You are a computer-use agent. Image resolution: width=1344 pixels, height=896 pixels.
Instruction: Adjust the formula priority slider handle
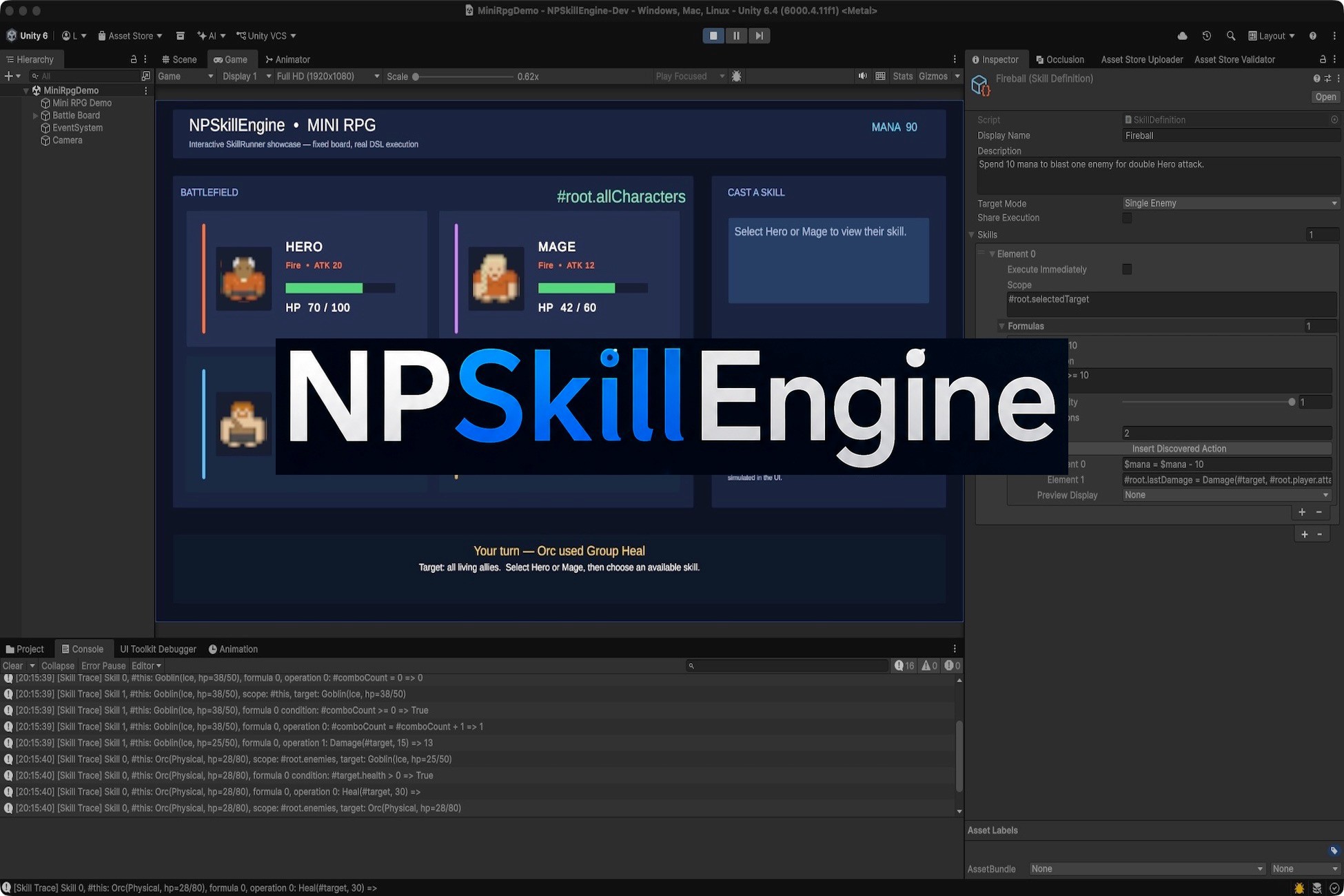tap(1292, 403)
